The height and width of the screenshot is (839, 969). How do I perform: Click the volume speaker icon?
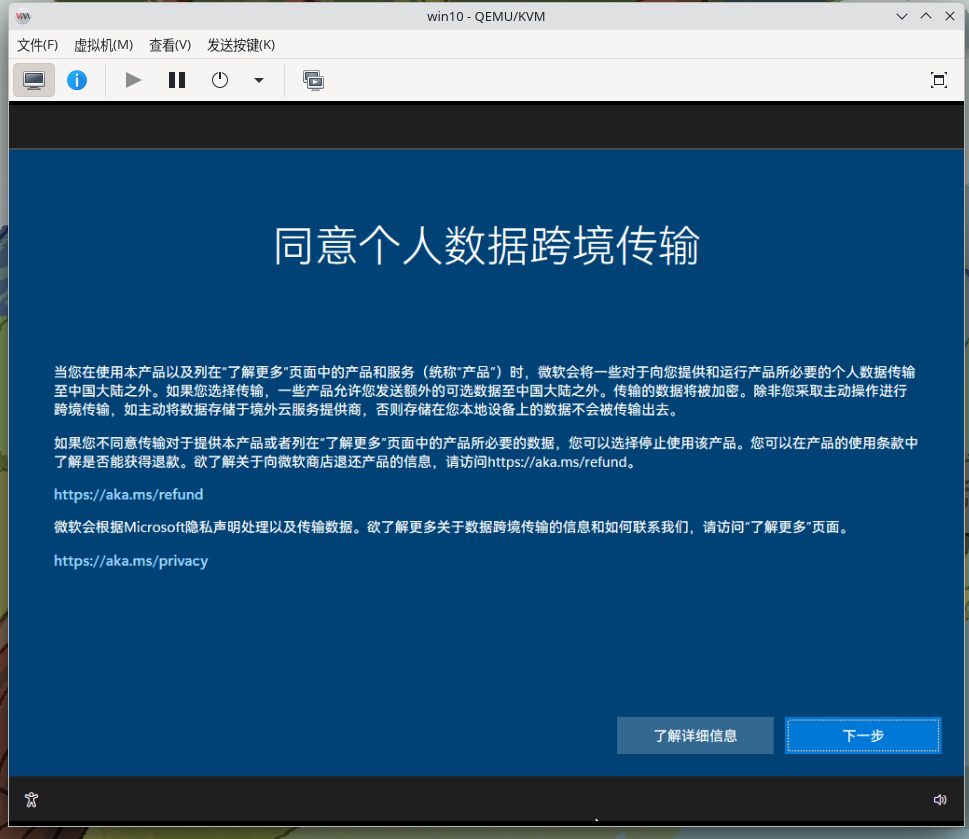pyautogui.click(x=939, y=800)
